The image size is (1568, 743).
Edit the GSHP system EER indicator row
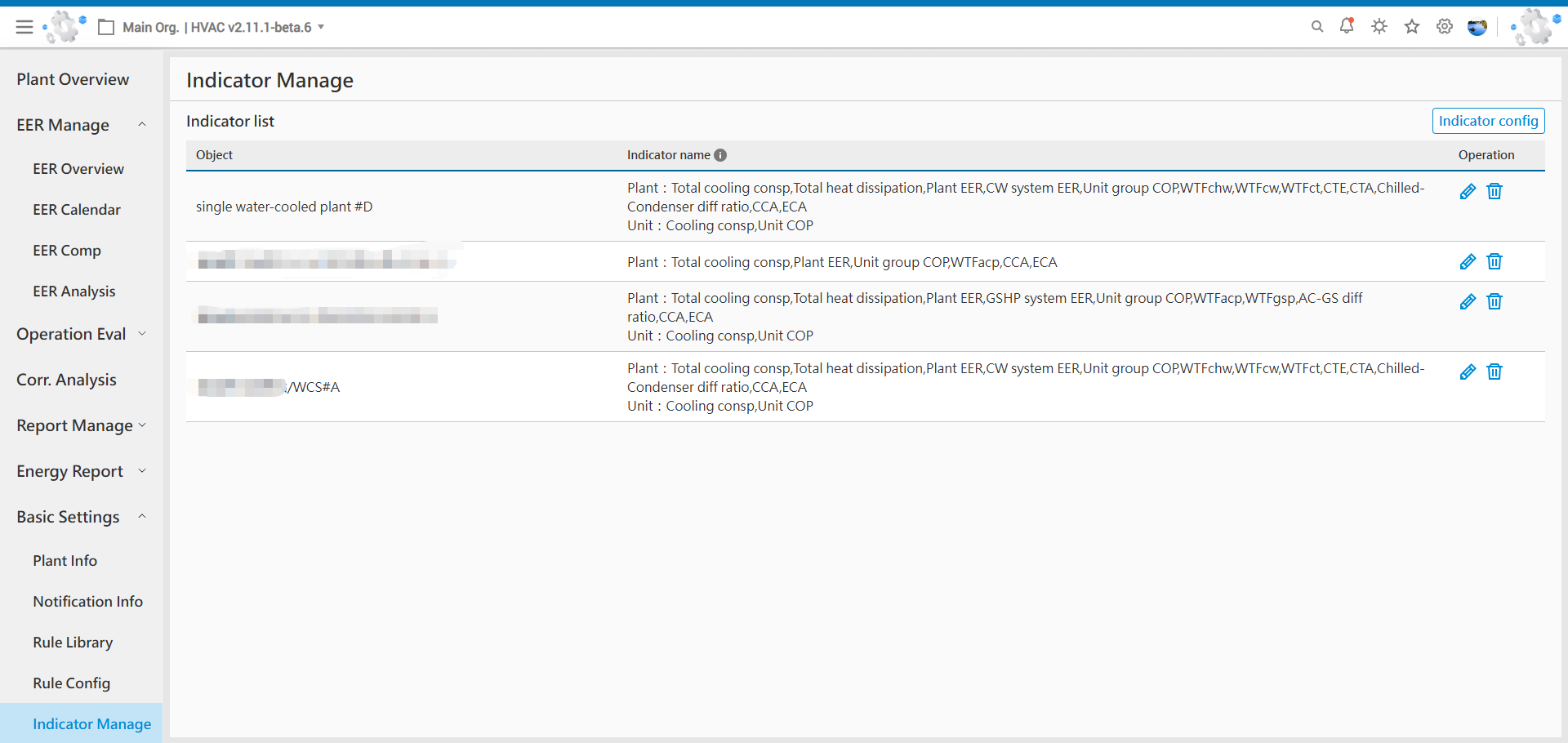tap(1468, 301)
